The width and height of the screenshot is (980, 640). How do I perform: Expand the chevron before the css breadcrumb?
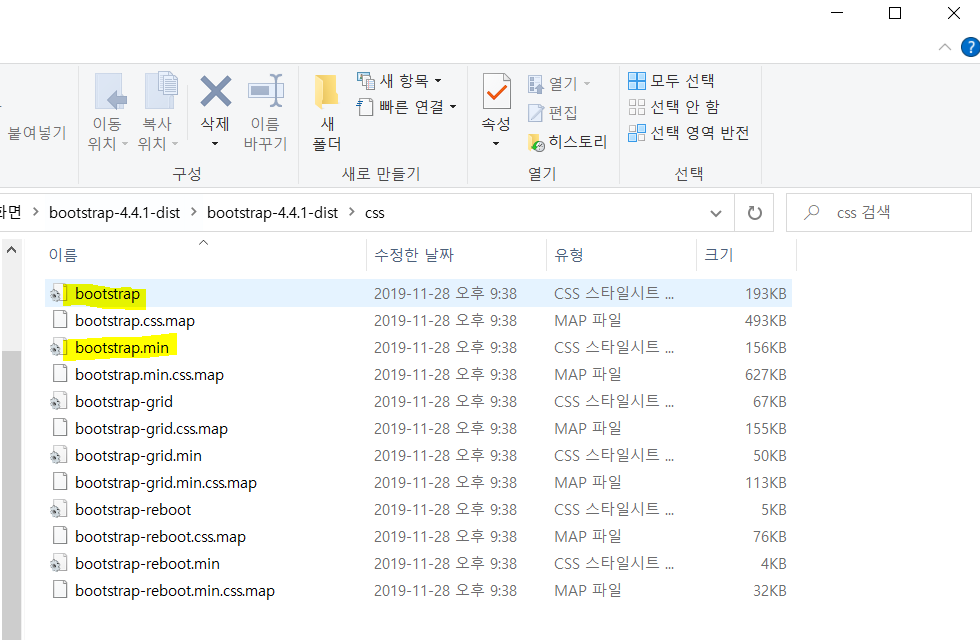pos(351,213)
